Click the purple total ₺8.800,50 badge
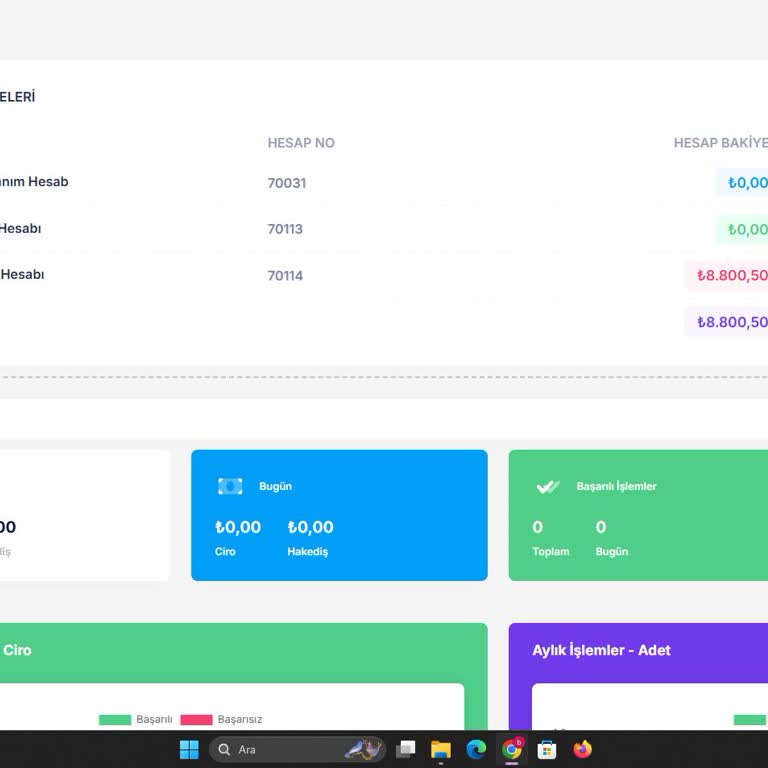 coord(730,322)
